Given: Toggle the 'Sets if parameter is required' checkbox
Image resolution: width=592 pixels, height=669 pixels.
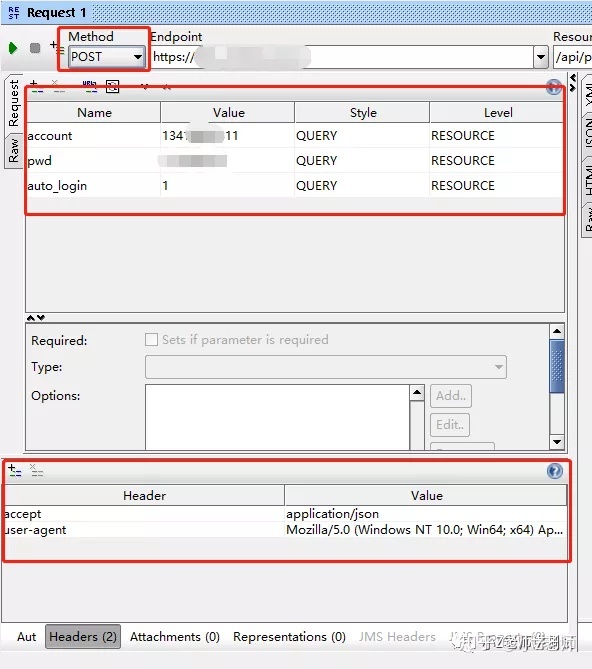Looking at the screenshot, I should 151,340.
